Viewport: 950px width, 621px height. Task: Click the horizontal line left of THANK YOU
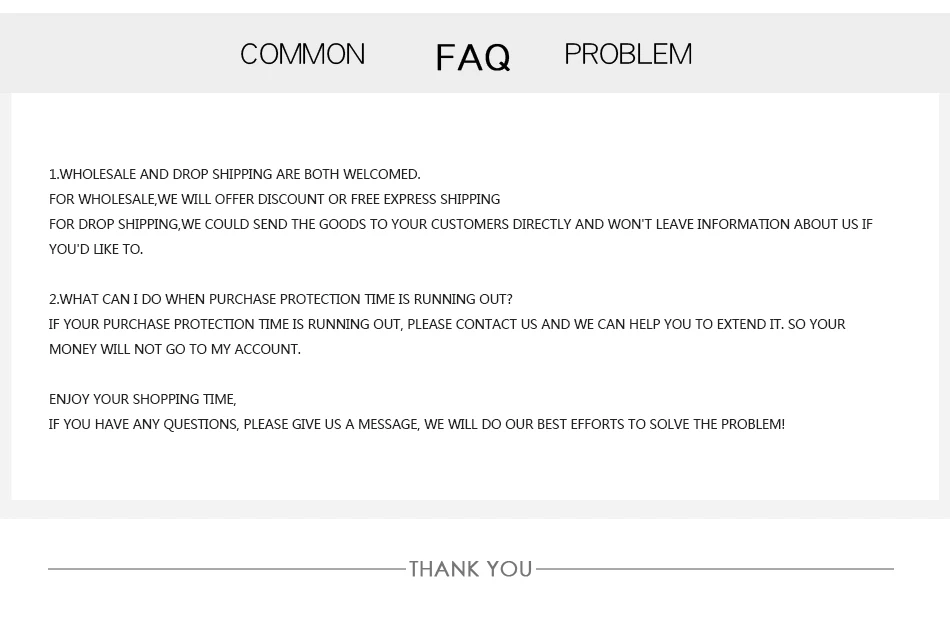[227, 569]
